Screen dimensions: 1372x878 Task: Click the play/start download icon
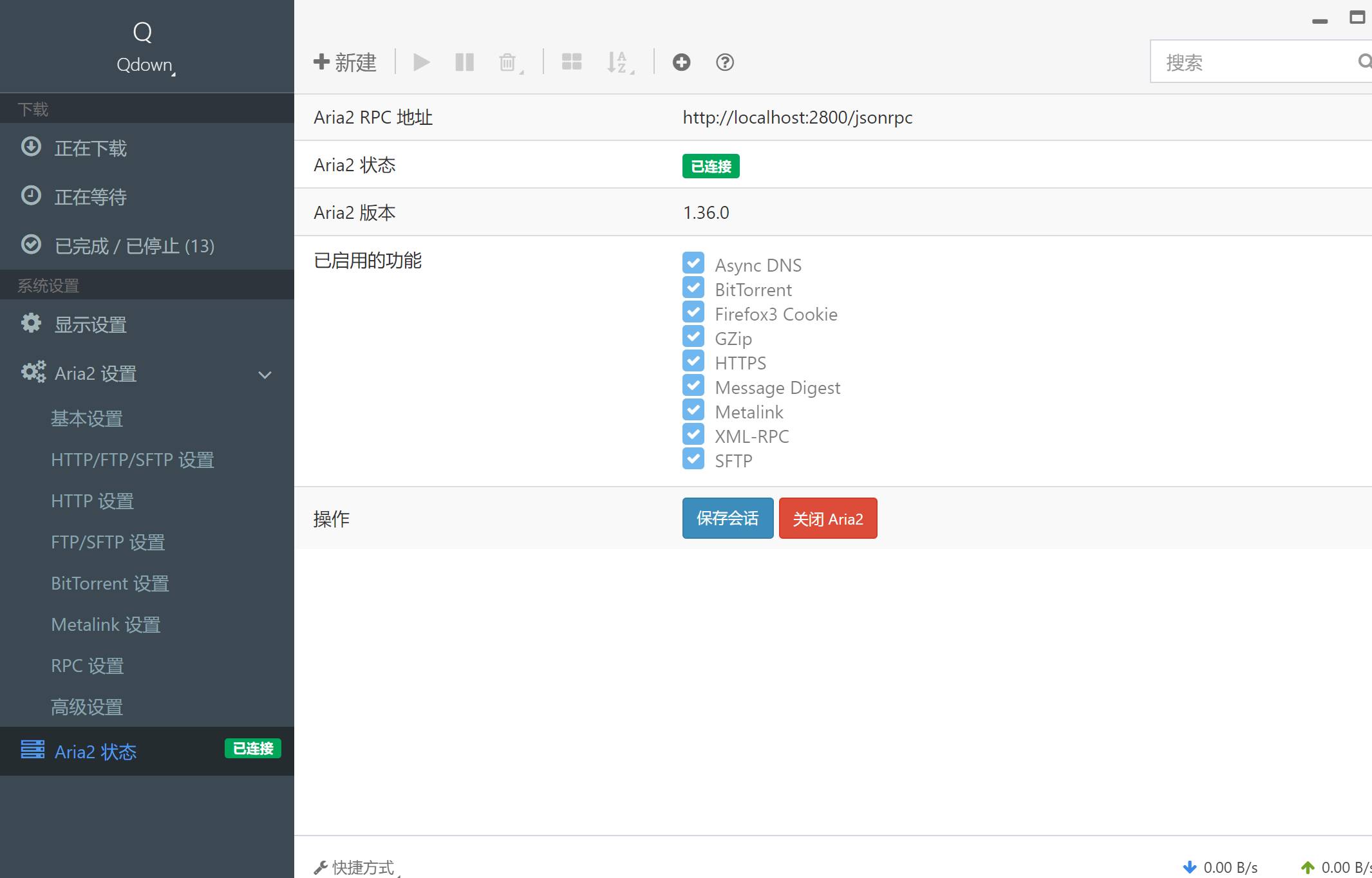click(x=422, y=62)
